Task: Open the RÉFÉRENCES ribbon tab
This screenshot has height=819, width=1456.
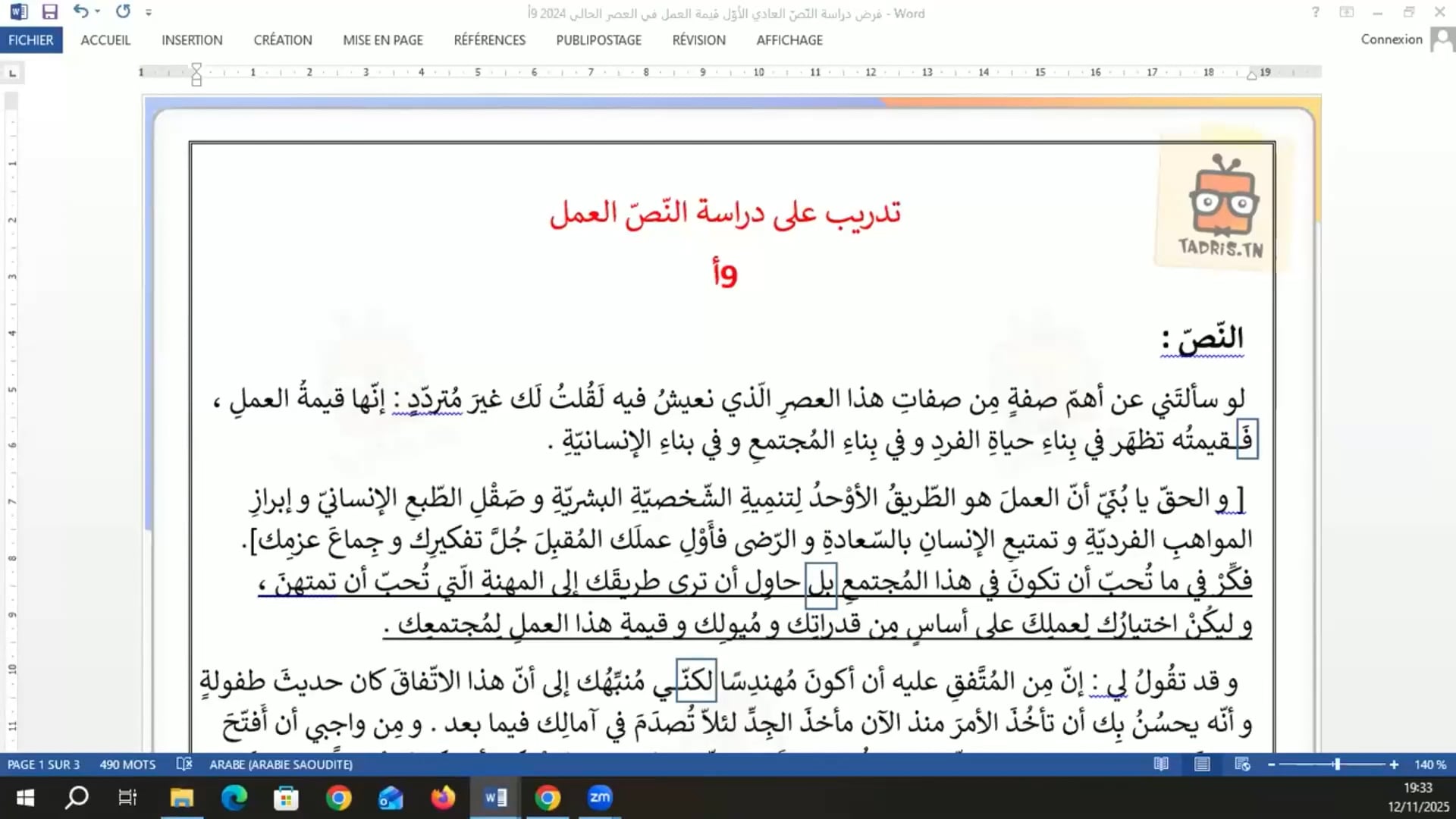Action: coord(489,40)
